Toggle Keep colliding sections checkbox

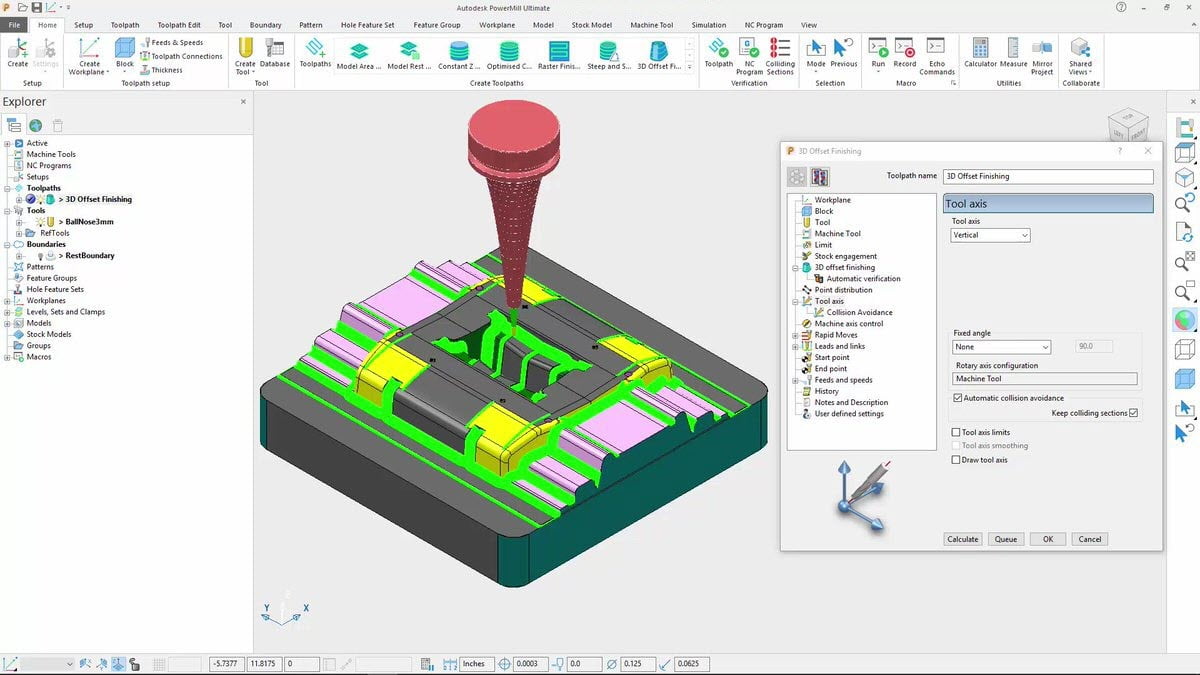1133,413
